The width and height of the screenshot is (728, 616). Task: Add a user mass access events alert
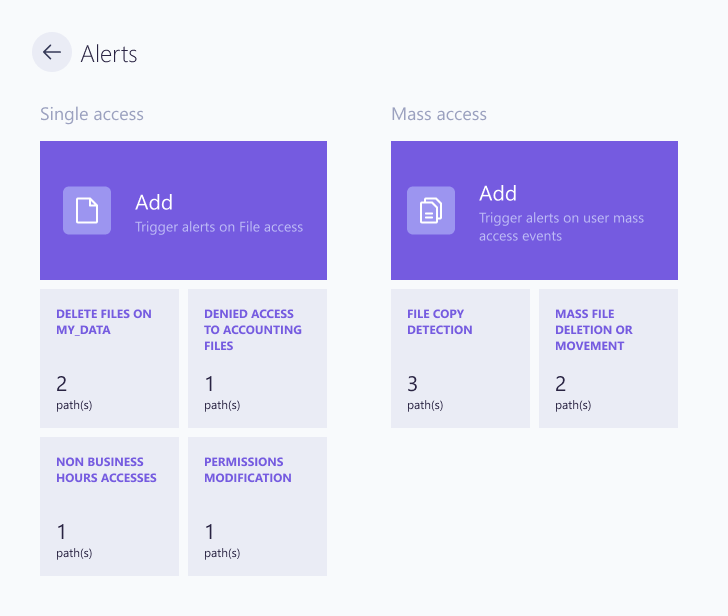(534, 210)
